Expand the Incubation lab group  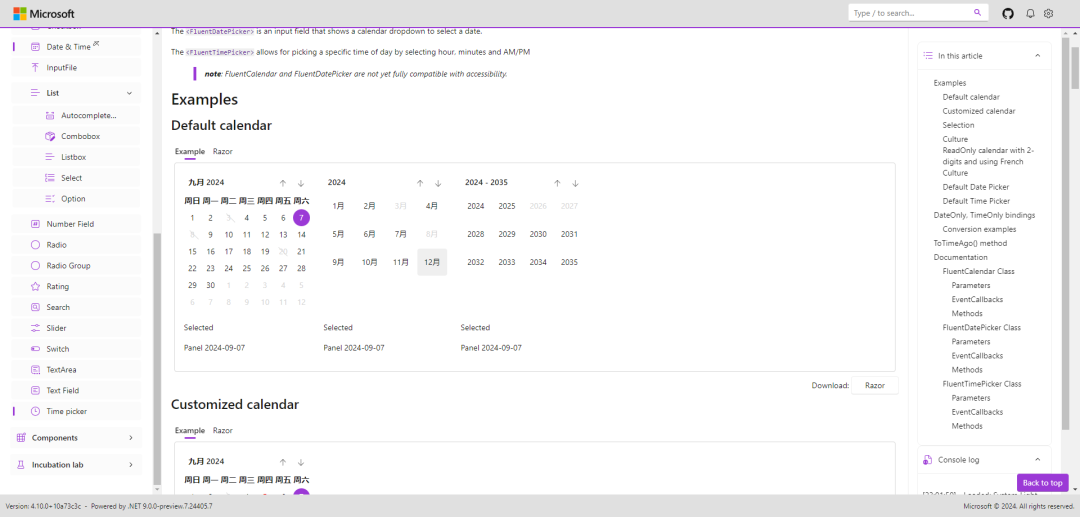130,465
